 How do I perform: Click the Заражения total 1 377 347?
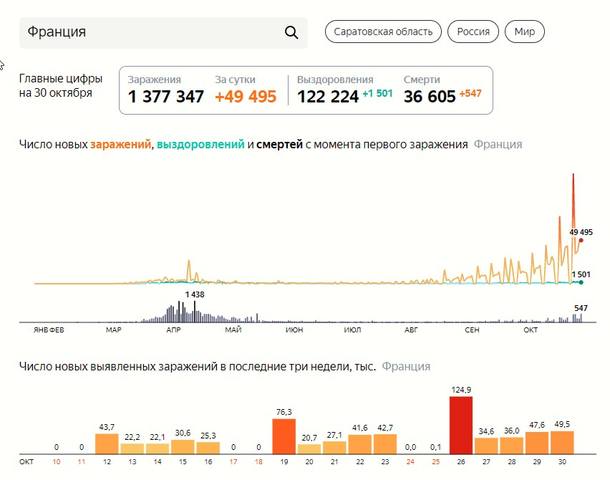(166, 97)
